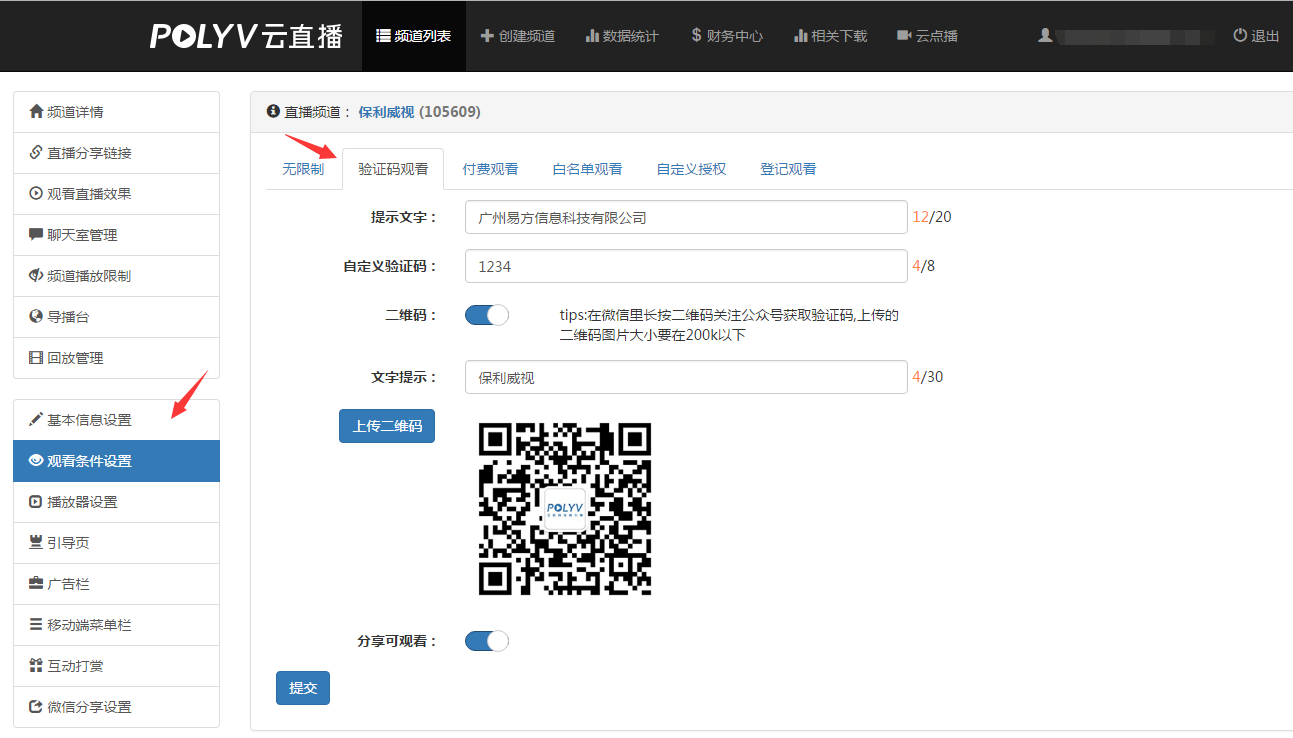
Task: Click the 自定义验证码 input field
Action: (x=686, y=266)
